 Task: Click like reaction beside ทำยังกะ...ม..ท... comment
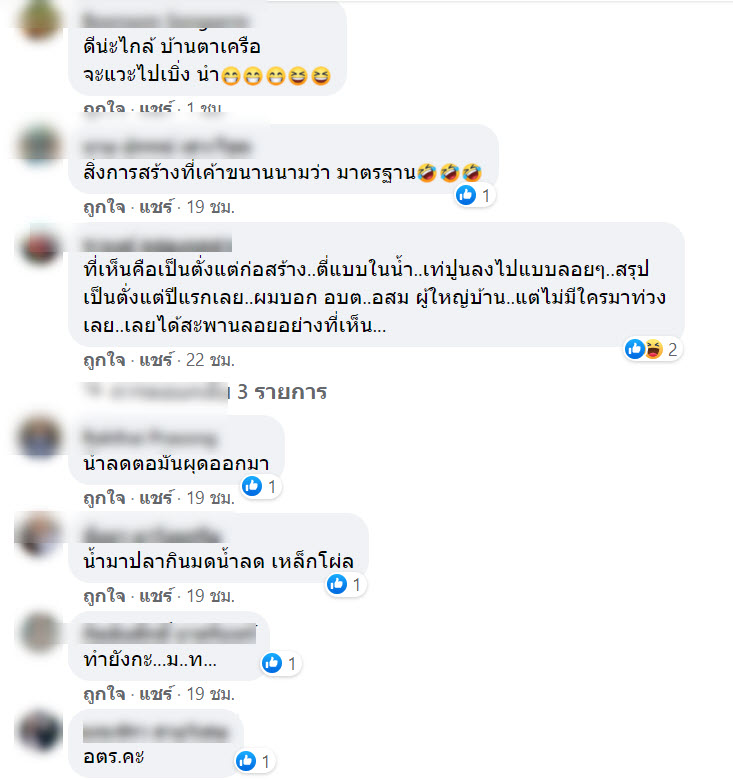(x=272, y=663)
